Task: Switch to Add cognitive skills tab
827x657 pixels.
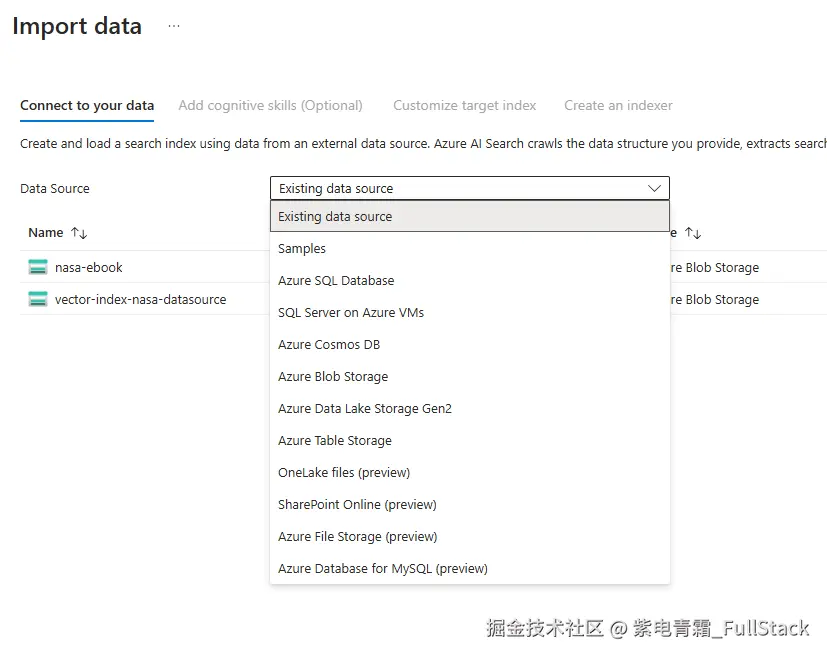Action: tap(270, 105)
